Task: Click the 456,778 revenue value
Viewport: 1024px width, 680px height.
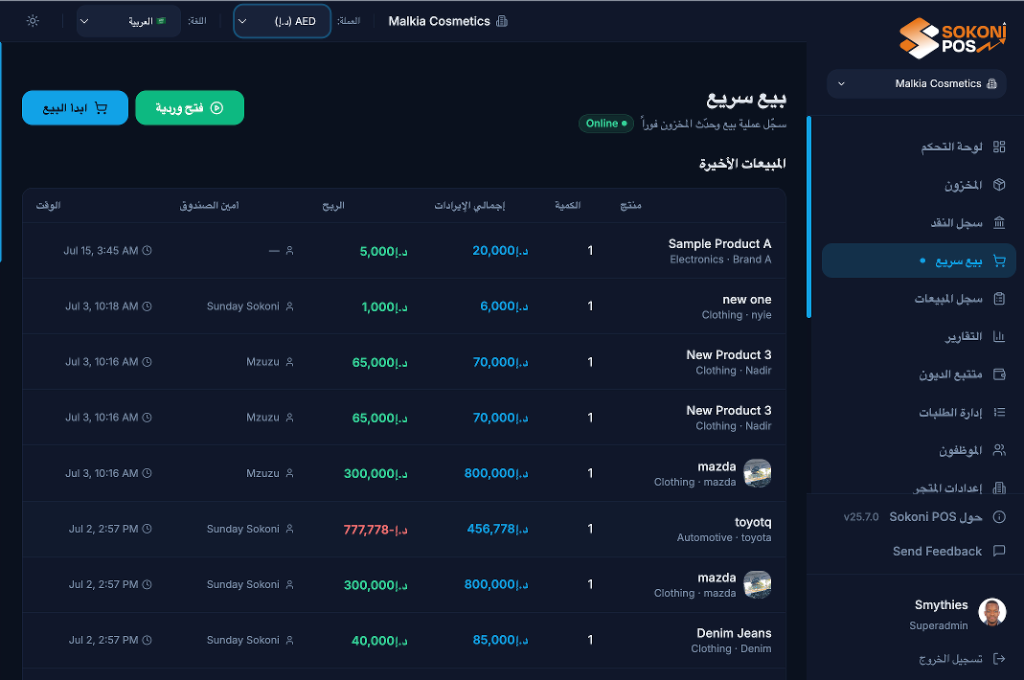Action: [x=498, y=528]
